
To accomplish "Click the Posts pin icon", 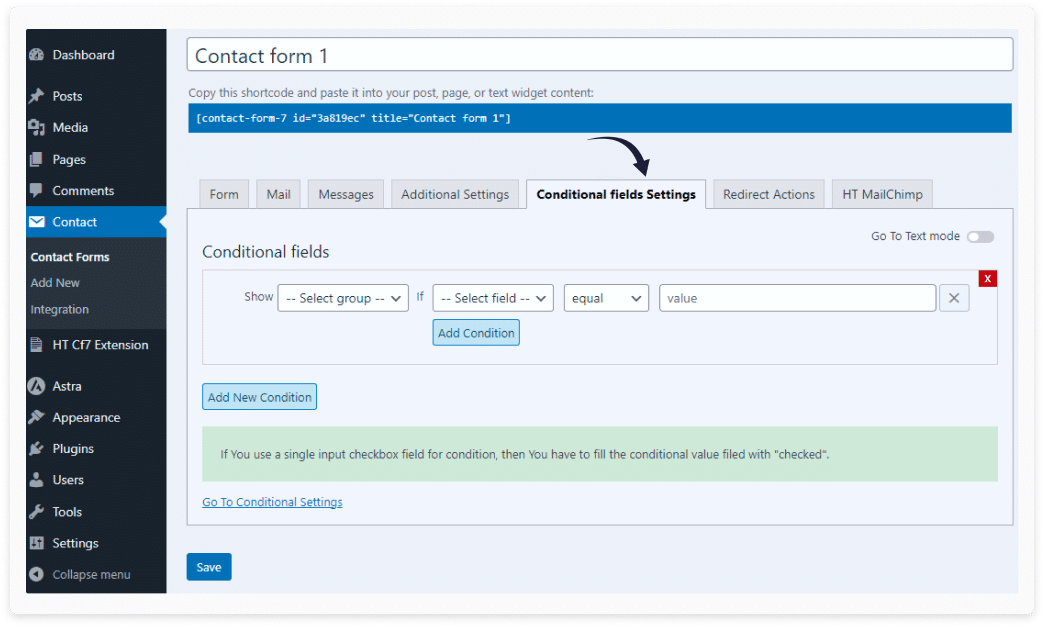I will [37, 96].
